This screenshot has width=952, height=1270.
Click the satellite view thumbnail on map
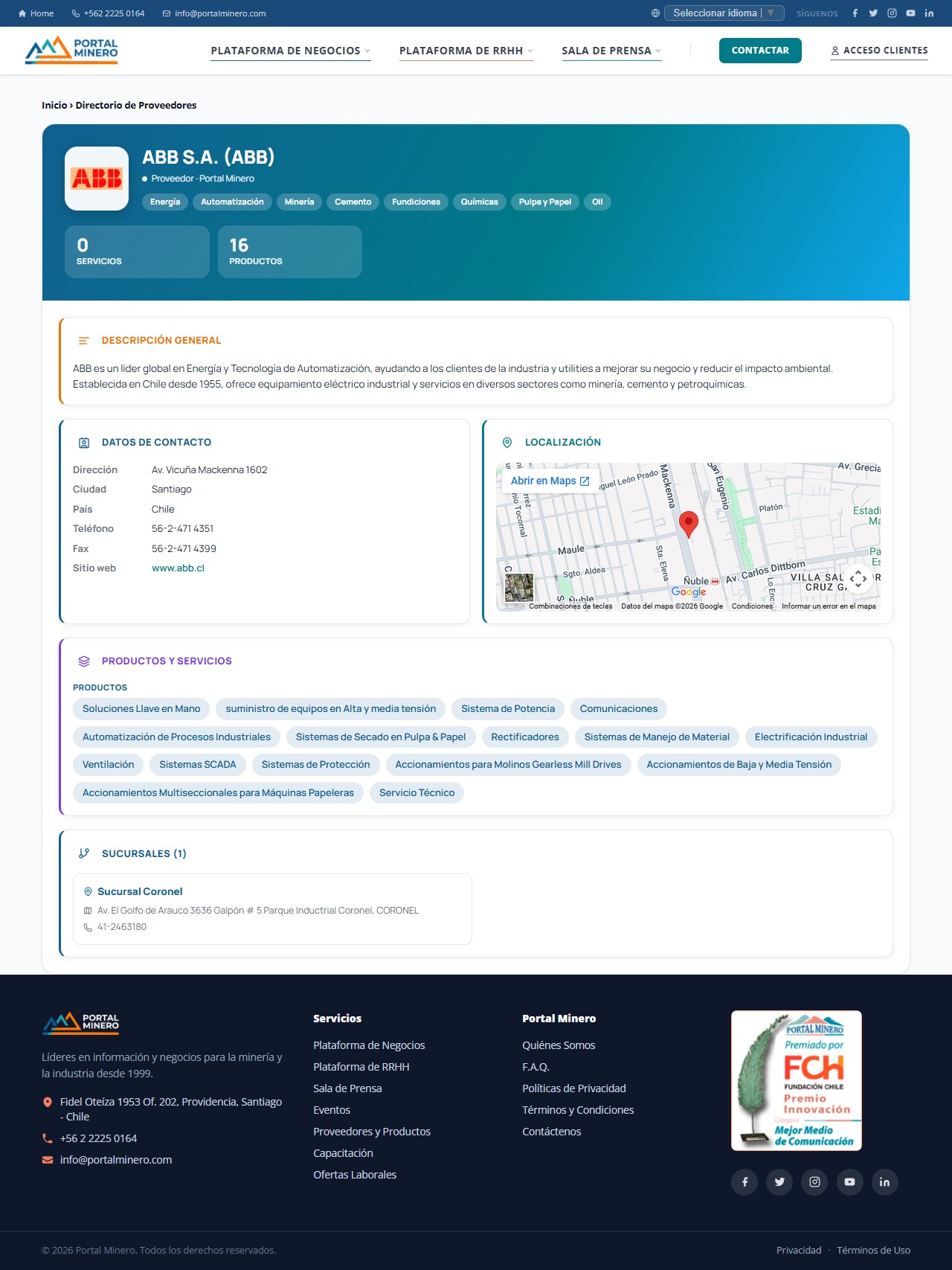tap(519, 587)
